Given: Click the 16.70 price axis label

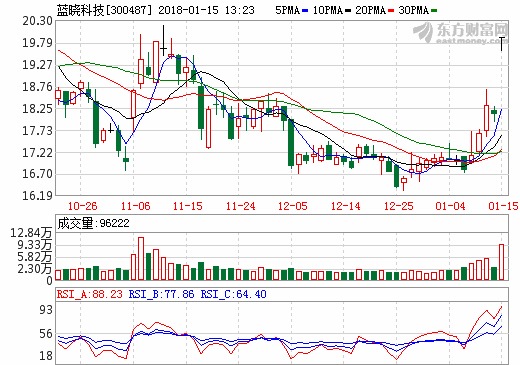Looking at the screenshot, I should tap(38, 174).
